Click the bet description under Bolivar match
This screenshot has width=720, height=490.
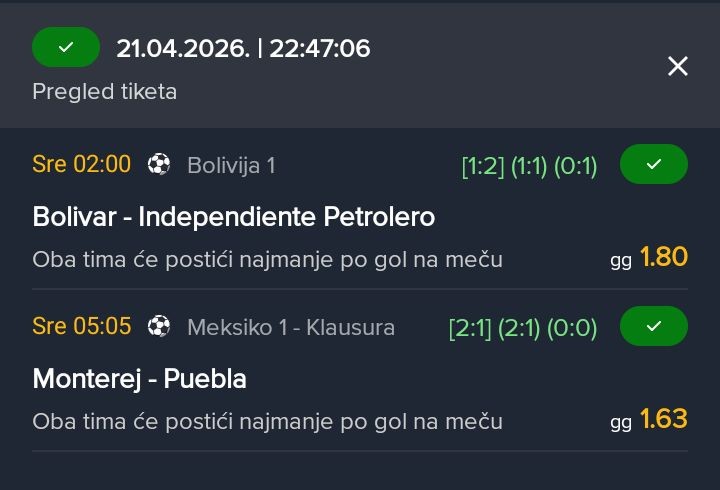coord(267,259)
